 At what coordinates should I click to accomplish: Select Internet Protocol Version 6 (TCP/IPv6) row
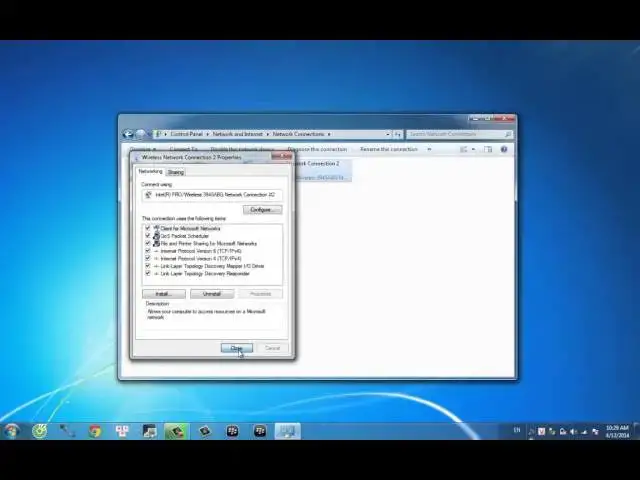tap(201, 251)
